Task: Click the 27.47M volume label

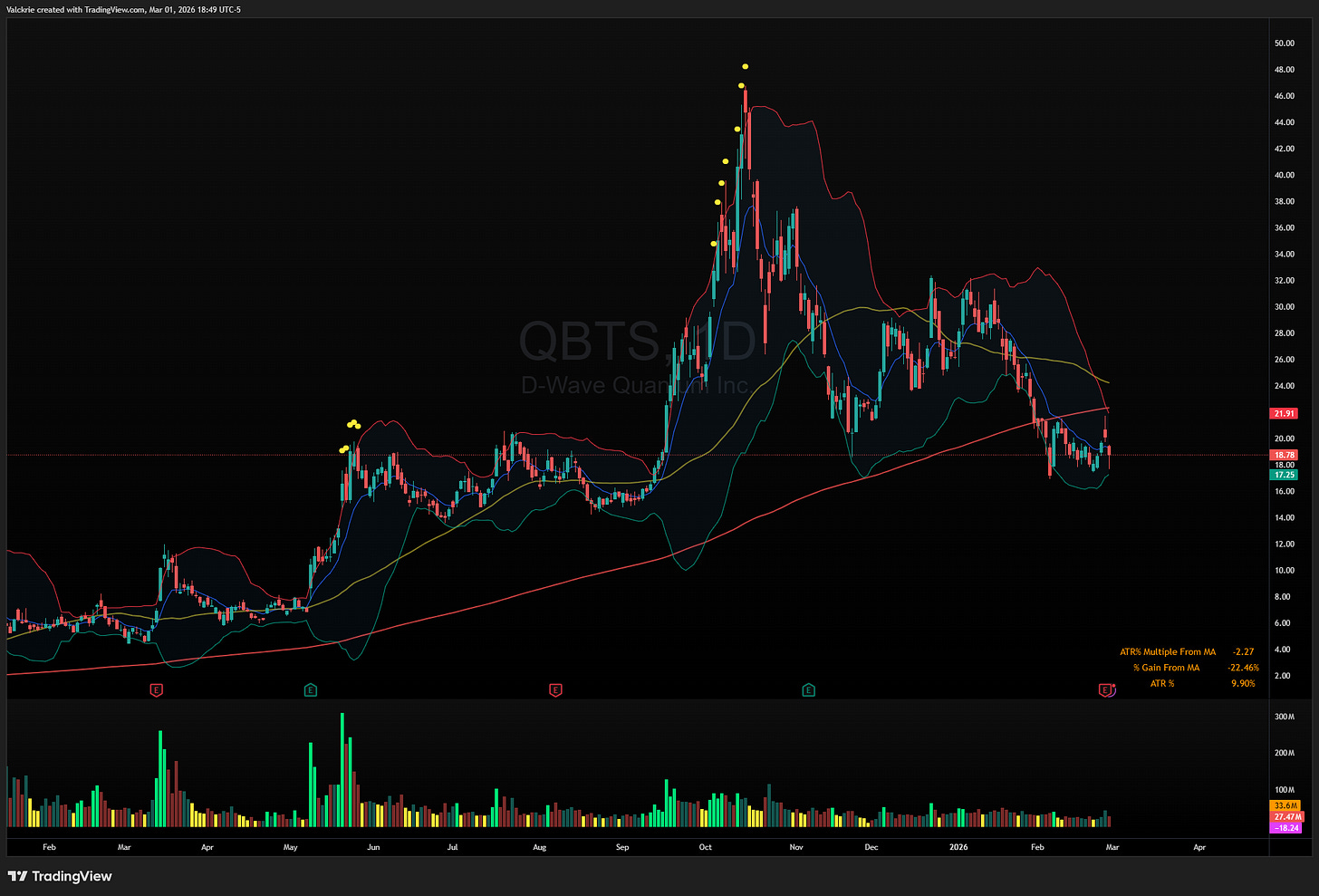Action: coord(1287,816)
